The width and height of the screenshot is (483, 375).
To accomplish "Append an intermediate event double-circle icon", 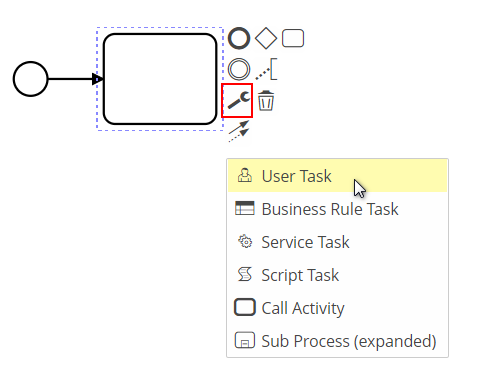I will (x=239, y=69).
